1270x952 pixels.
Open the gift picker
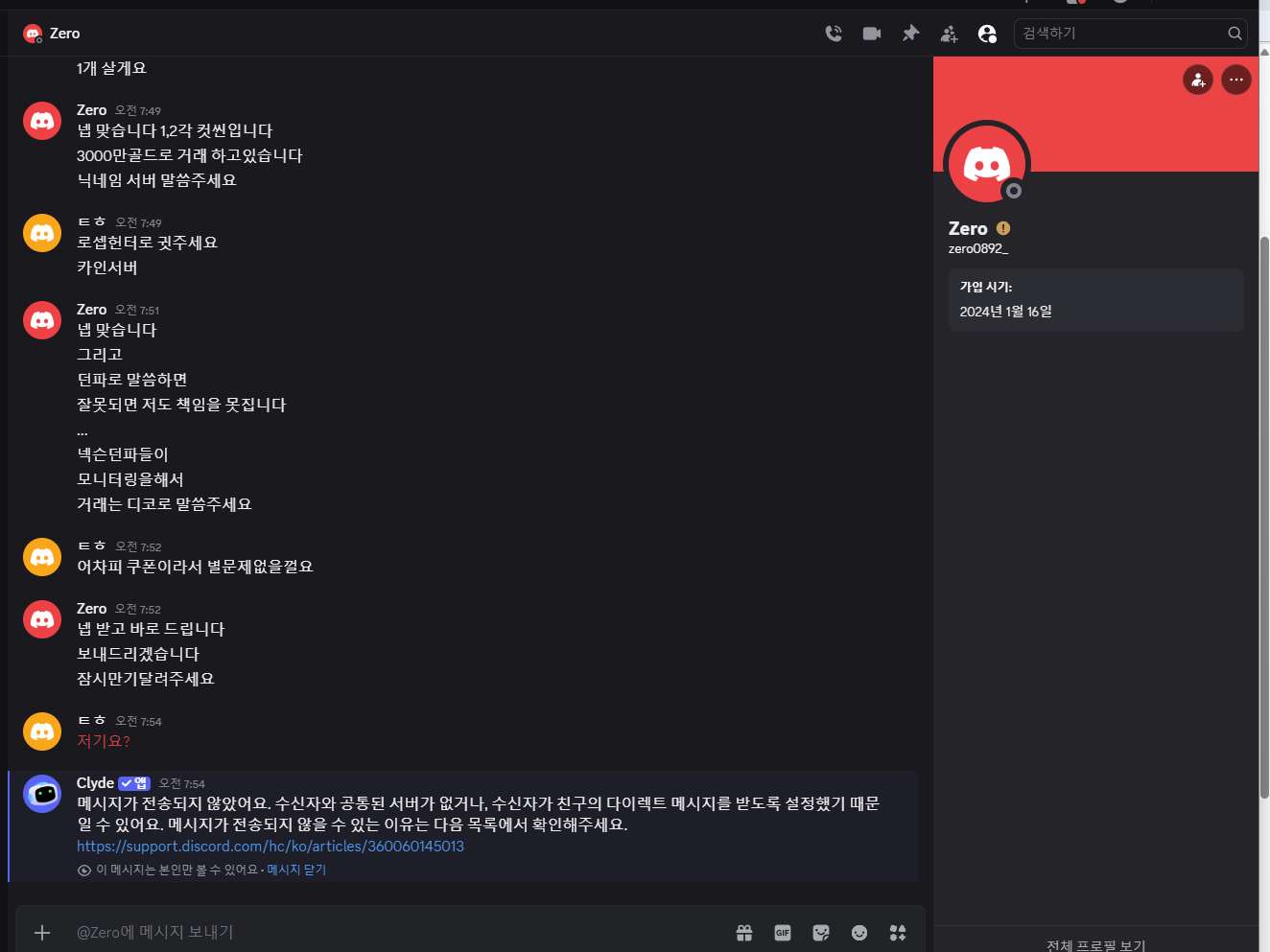[744, 933]
